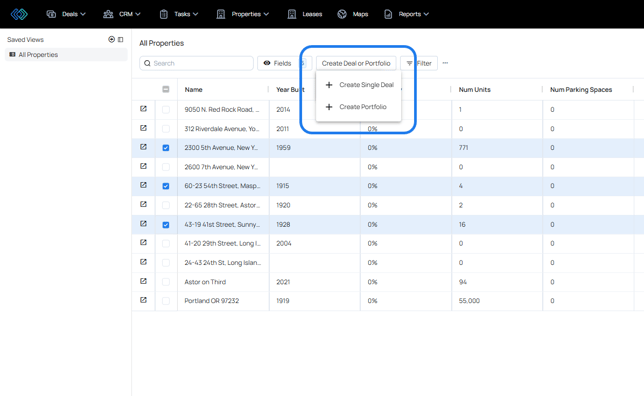Select All Properties saved view
Screen dimensions: 644x396
(66, 55)
